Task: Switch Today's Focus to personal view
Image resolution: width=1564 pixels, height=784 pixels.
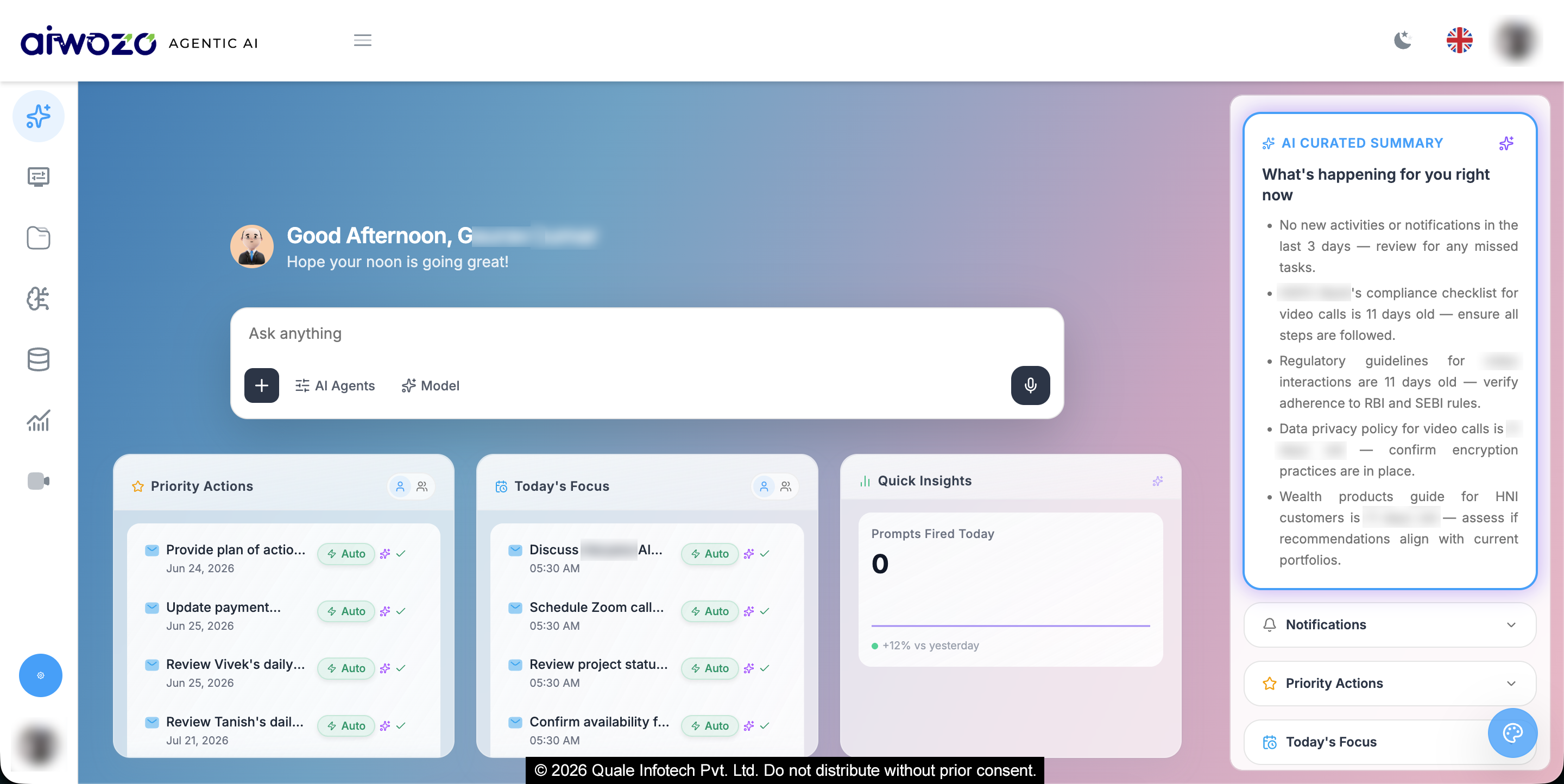Action: (x=764, y=486)
